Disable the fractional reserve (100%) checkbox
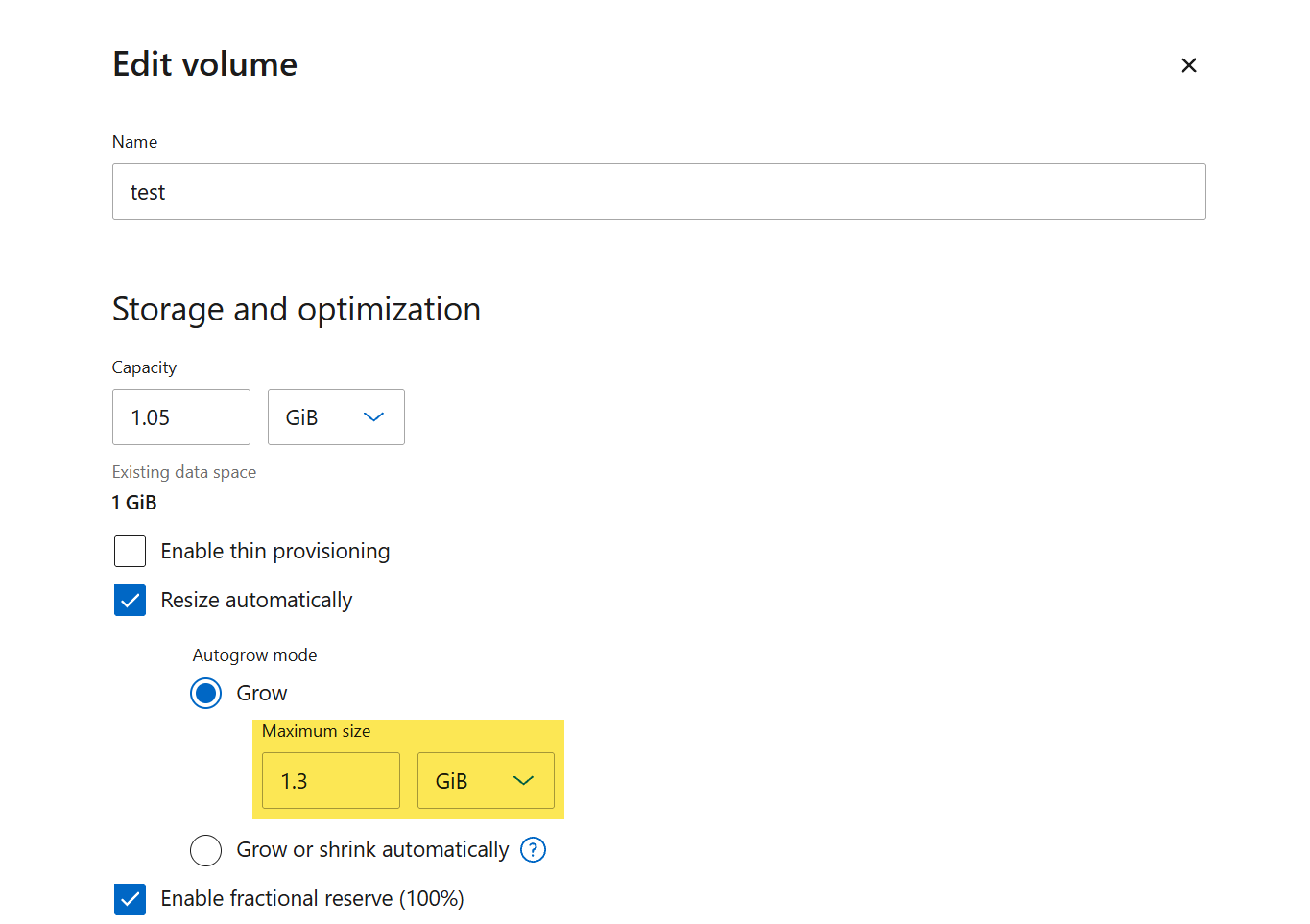This screenshot has height=924, width=1310. (x=130, y=899)
